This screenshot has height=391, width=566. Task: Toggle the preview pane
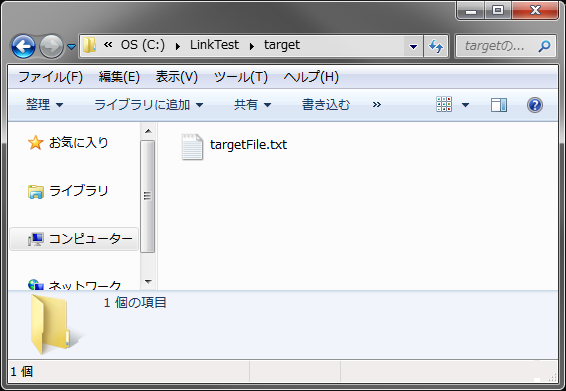click(499, 105)
